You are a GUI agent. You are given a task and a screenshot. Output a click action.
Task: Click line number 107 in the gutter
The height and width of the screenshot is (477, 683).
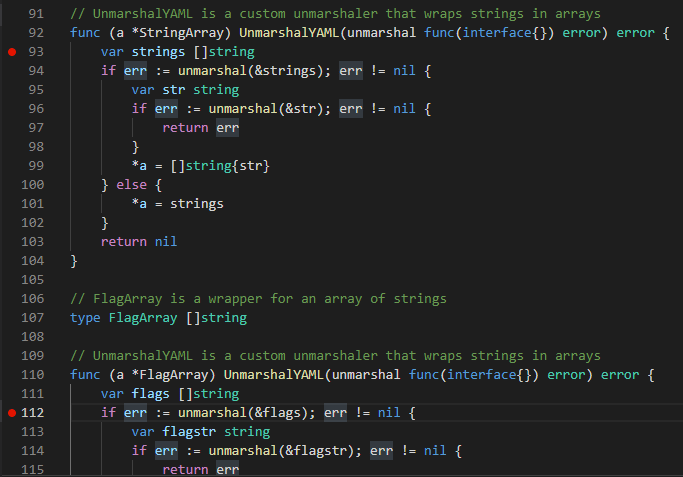tap(33, 318)
